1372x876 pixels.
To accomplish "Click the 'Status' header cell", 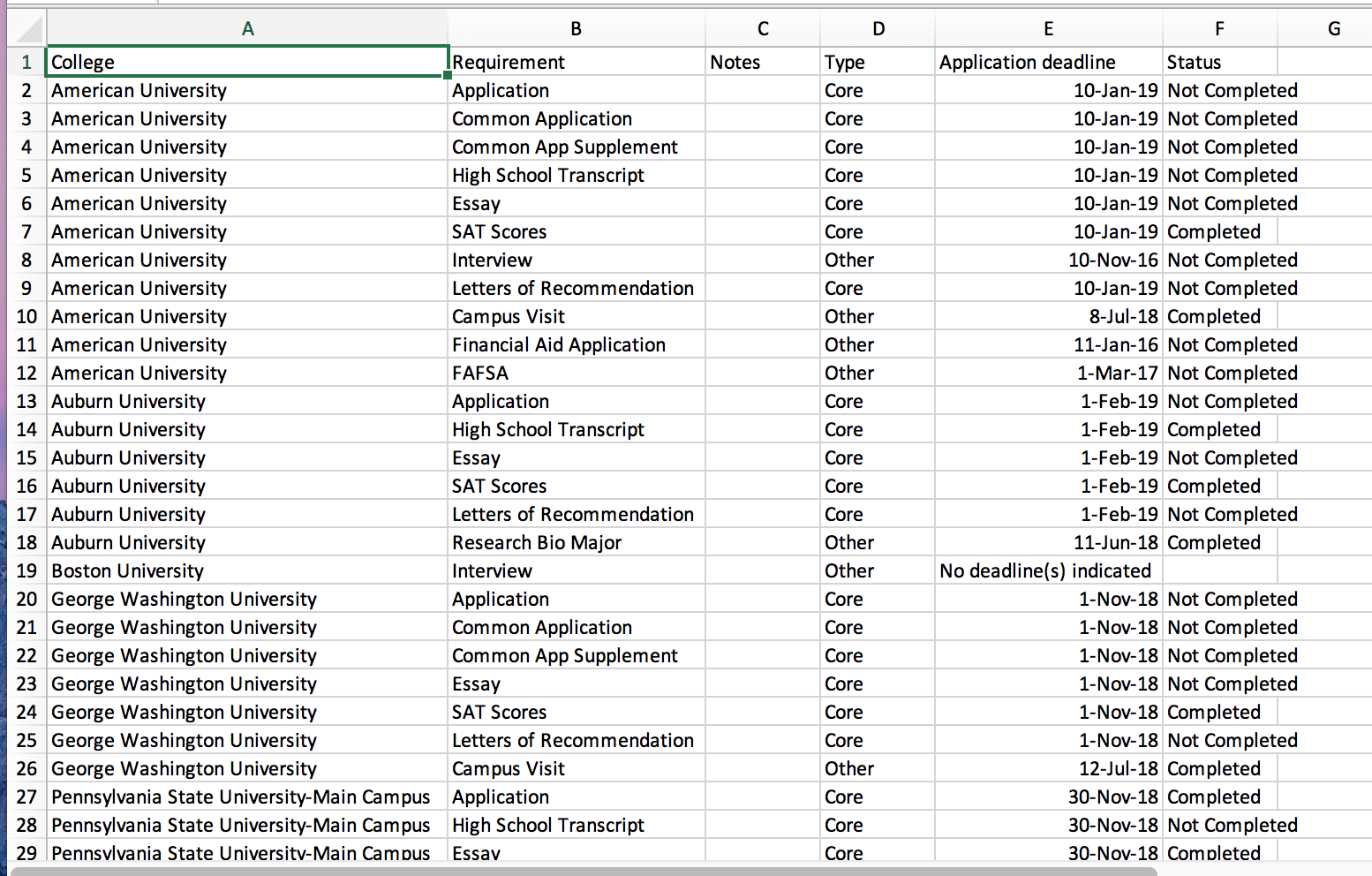I will (x=1219, y=62).
